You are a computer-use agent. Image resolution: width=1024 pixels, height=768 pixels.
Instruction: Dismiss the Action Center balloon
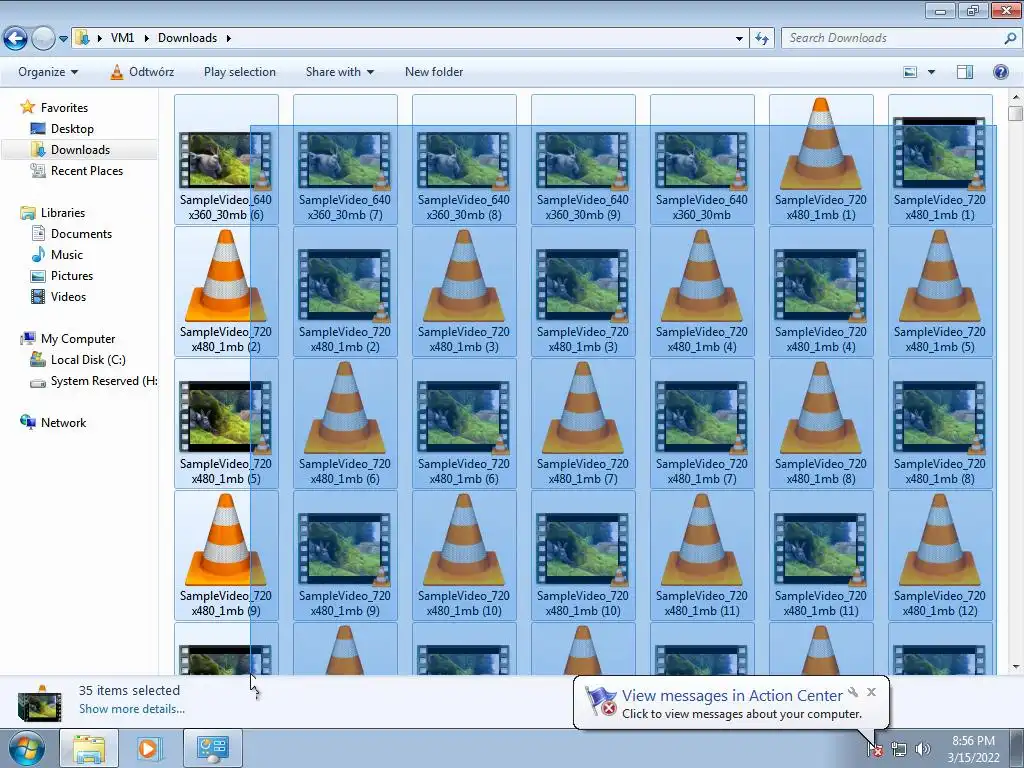[x=871, y=692]
